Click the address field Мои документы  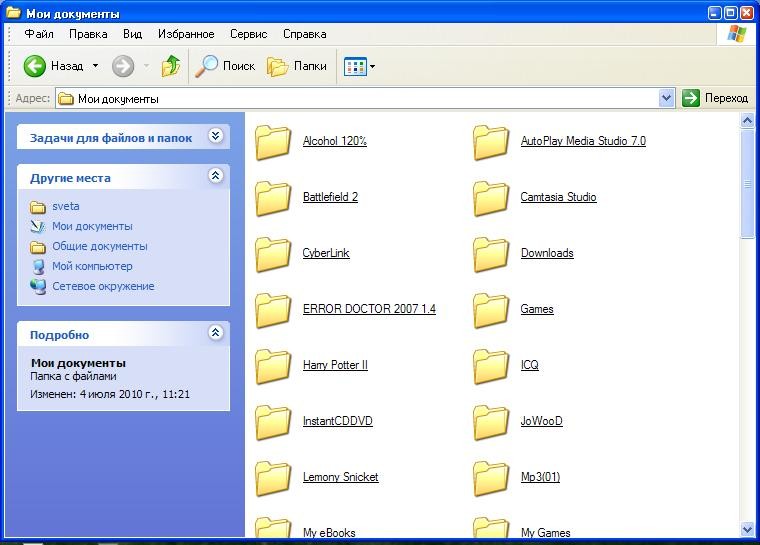[357, 98]
